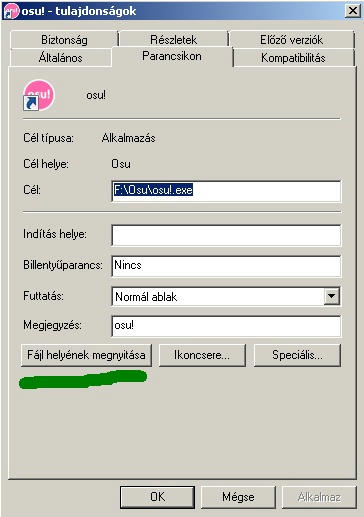Screen dimensions: 364x517
Task: Expand the Futtatás dropdown arrow
Action: pyautogui.click(x=331, y=296)
